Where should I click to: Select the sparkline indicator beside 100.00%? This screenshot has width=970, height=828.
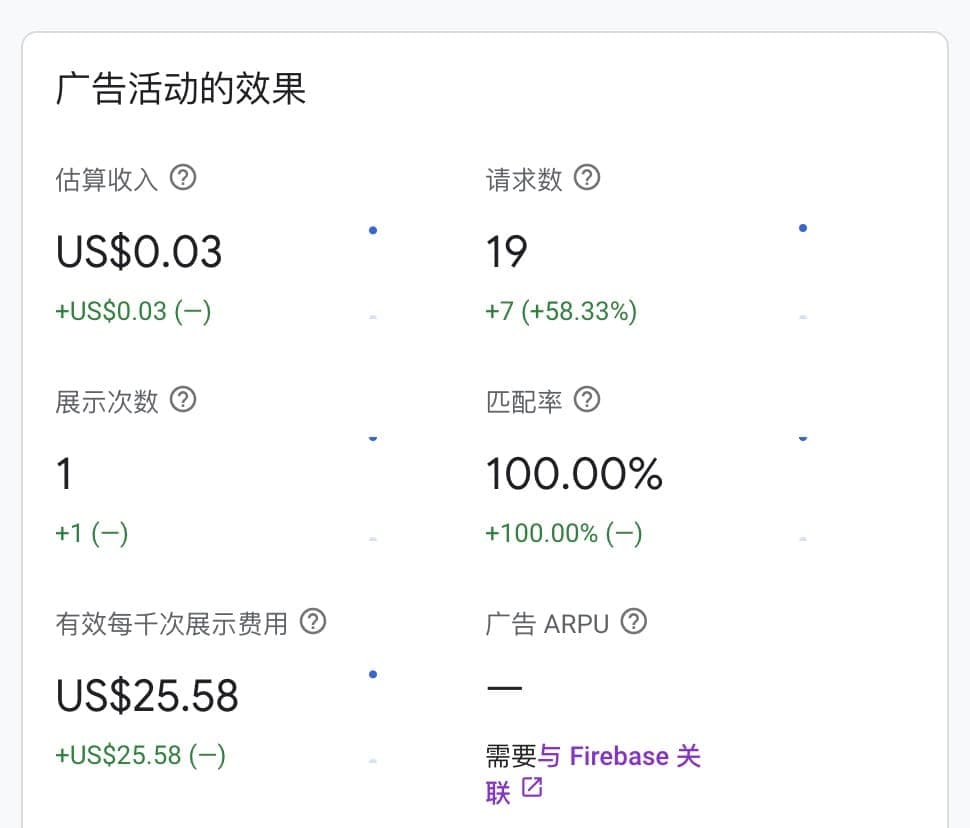[x=803, y=438]
